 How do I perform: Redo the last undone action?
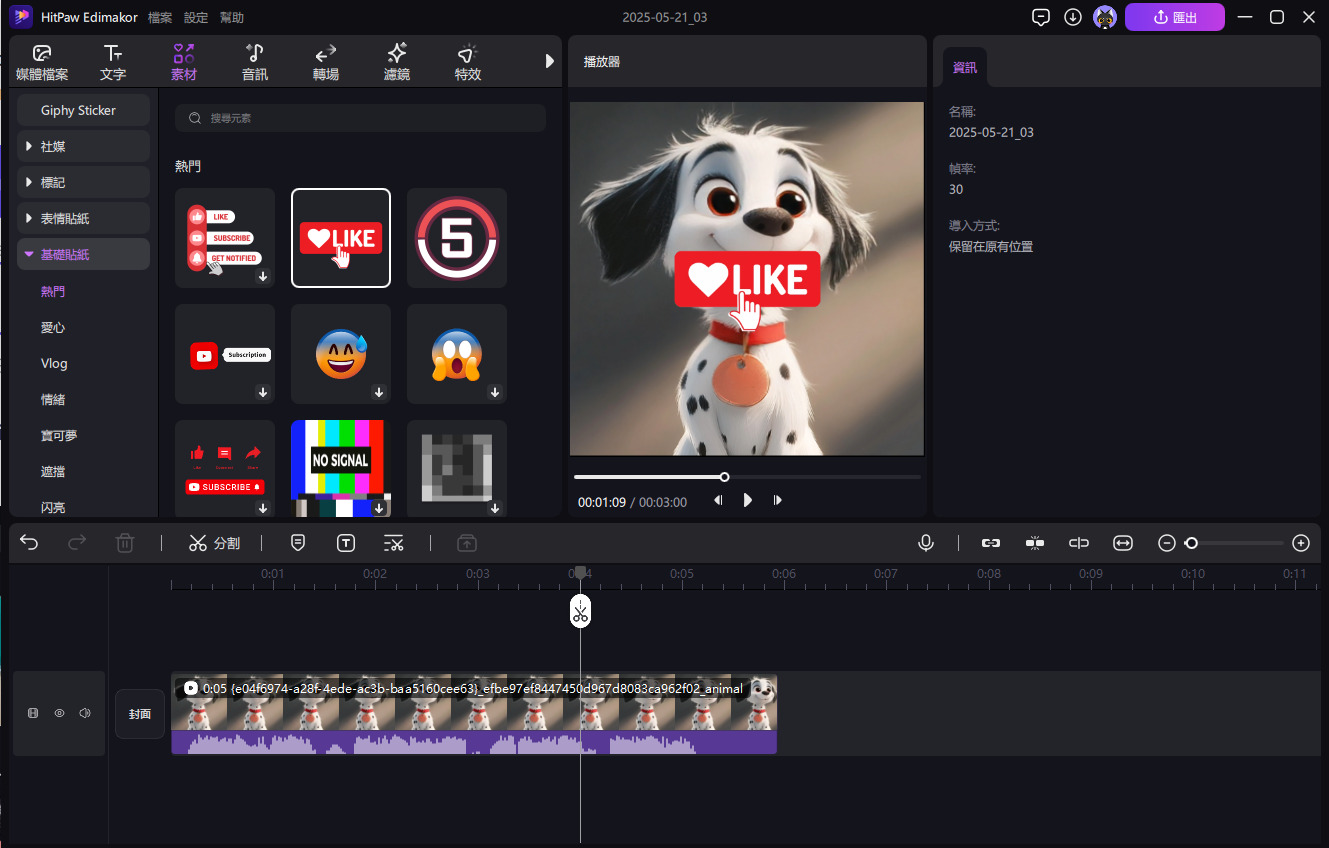coord(77,543)
